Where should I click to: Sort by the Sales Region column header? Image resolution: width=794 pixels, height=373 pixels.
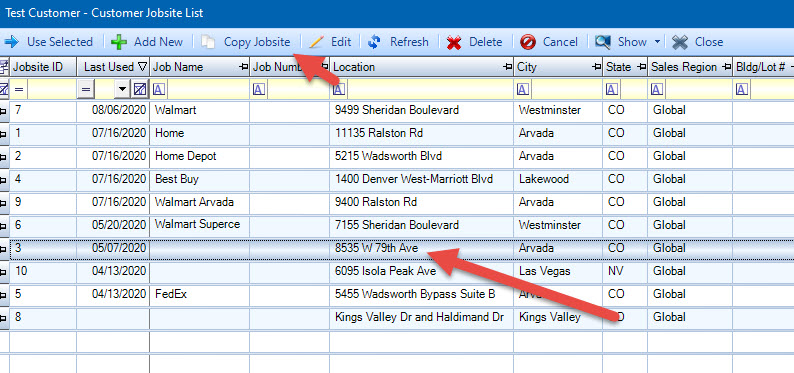coord(690,67)
